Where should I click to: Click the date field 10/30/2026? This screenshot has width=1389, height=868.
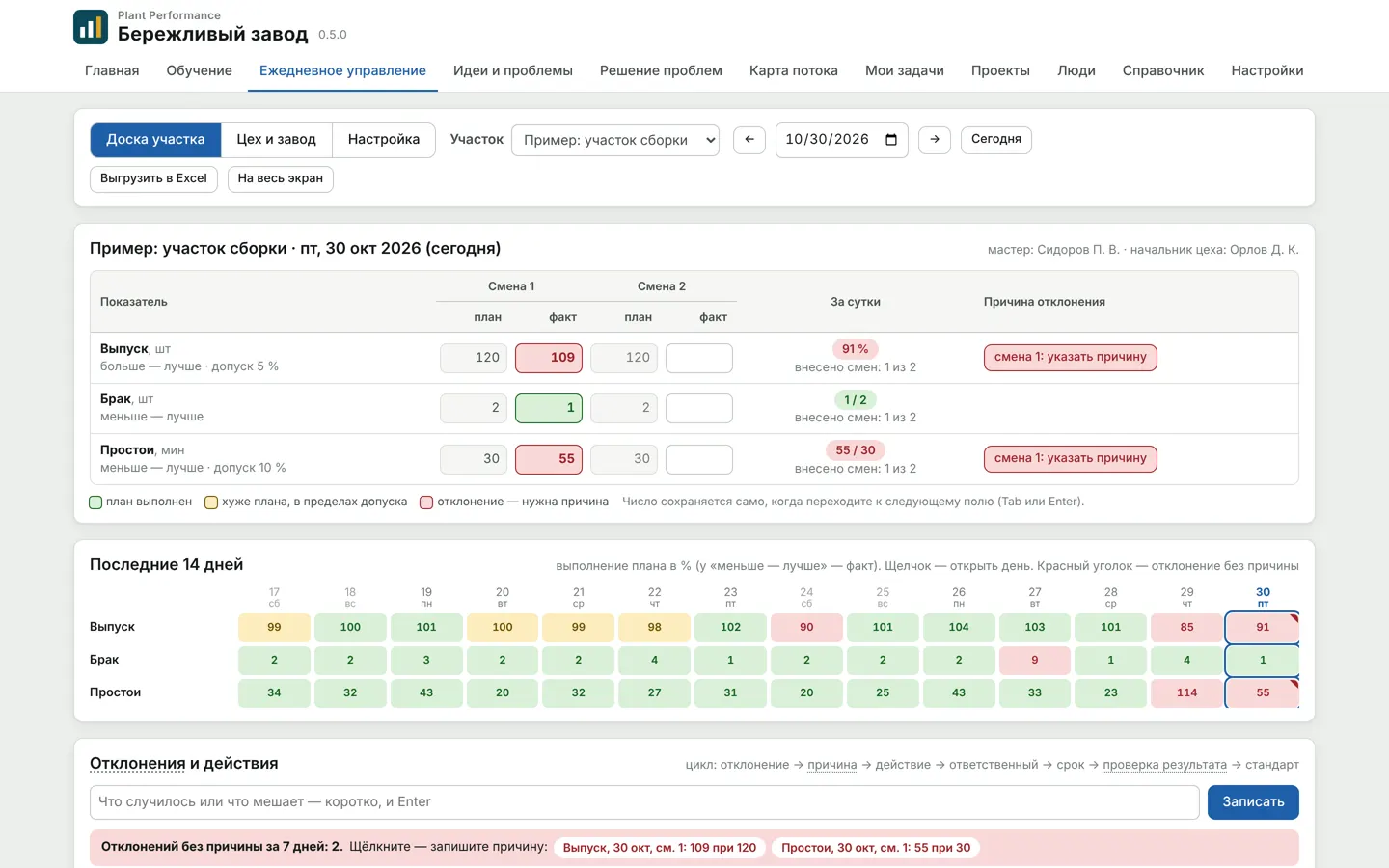click(x=841, y=140)
